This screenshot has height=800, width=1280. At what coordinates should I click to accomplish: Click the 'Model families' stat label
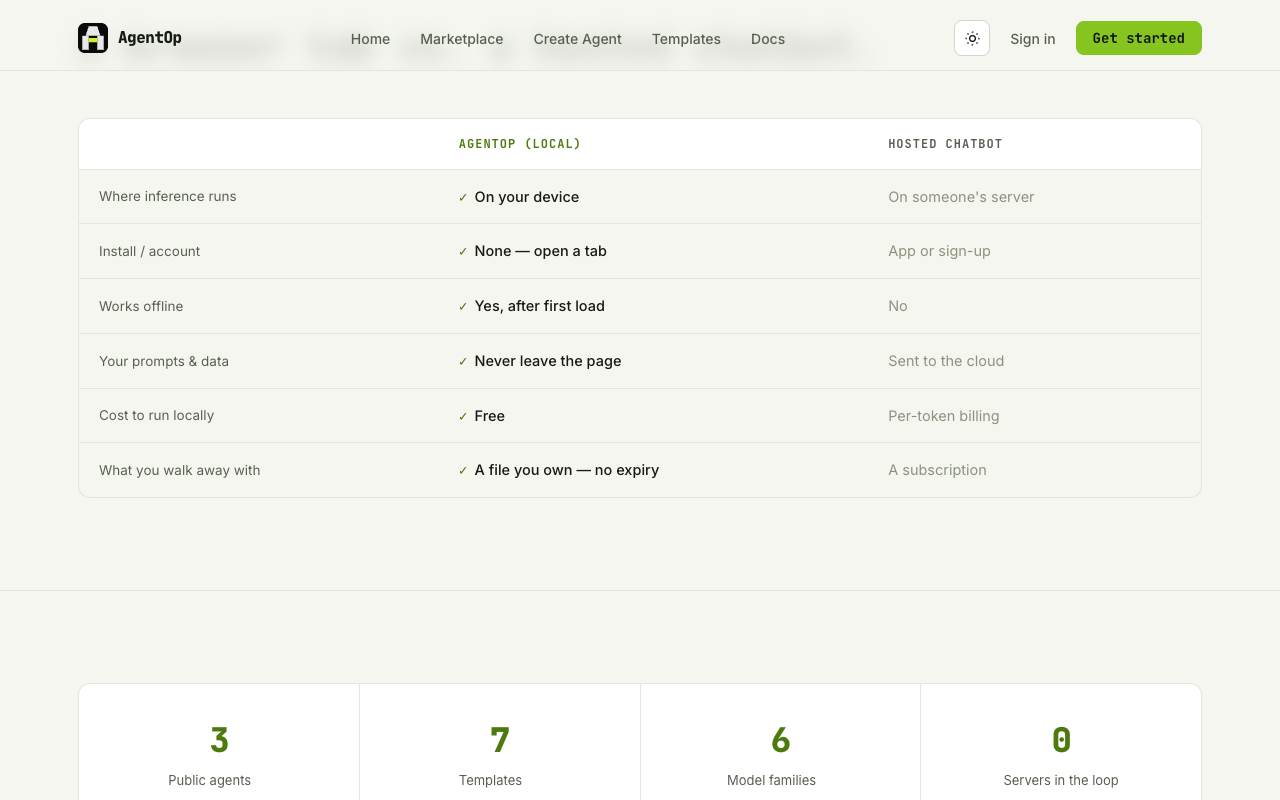(771, 780)
